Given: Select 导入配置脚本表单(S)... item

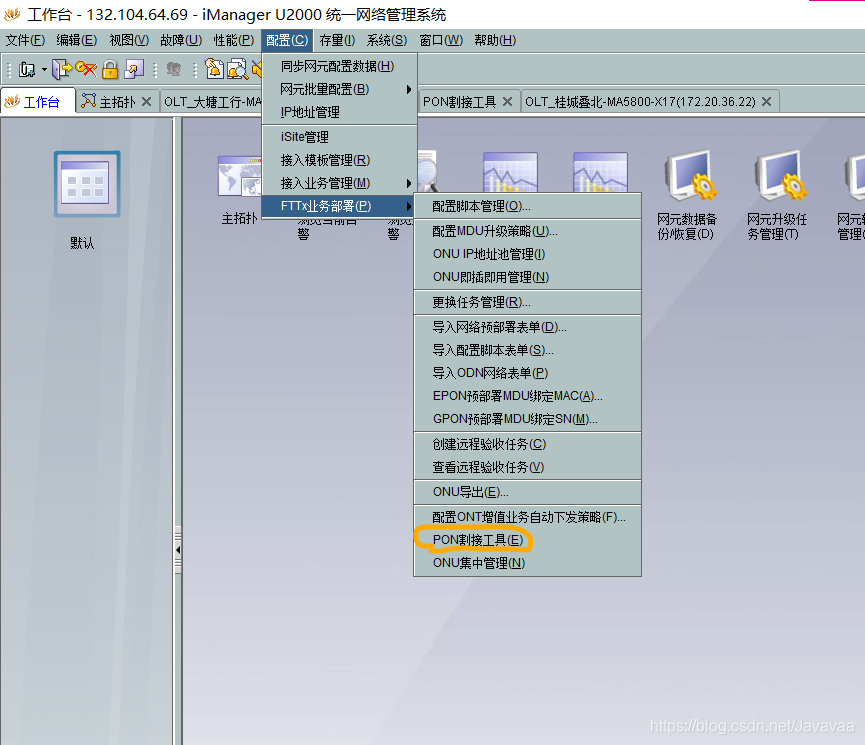Looking at the screenshot, I should point(527,350).
